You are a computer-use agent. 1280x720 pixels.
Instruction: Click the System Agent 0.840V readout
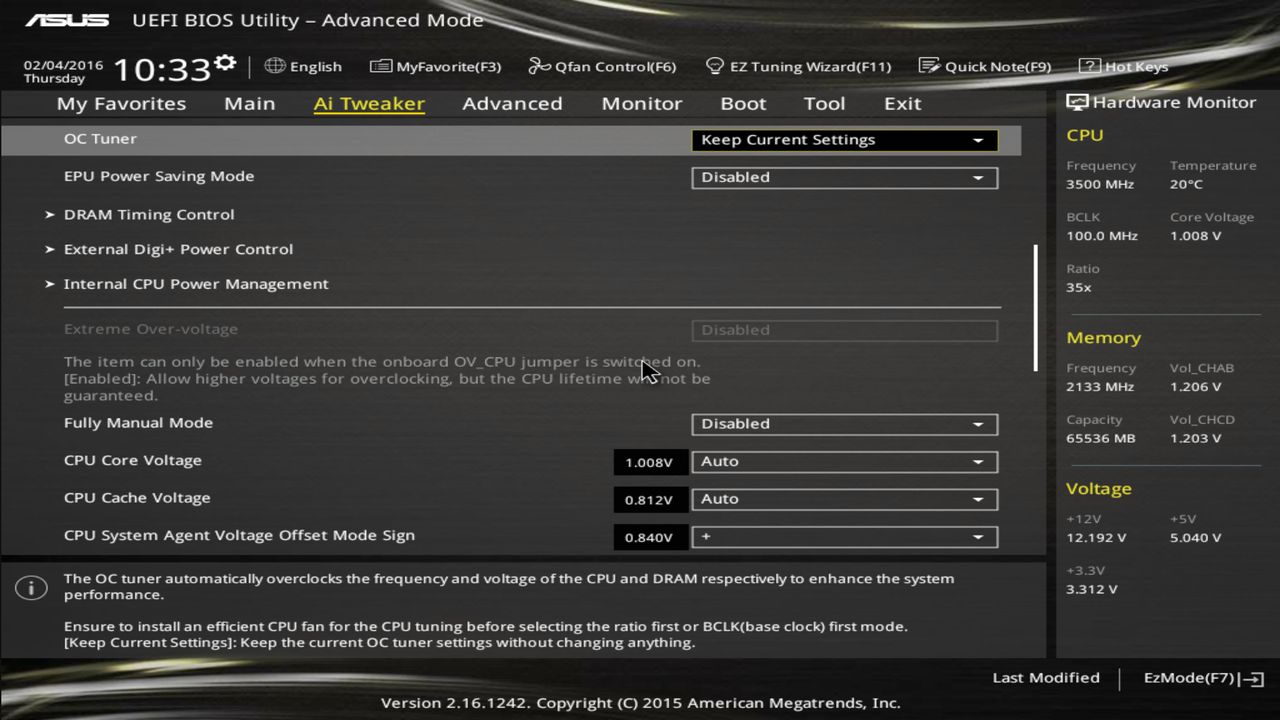coord(649,538)
